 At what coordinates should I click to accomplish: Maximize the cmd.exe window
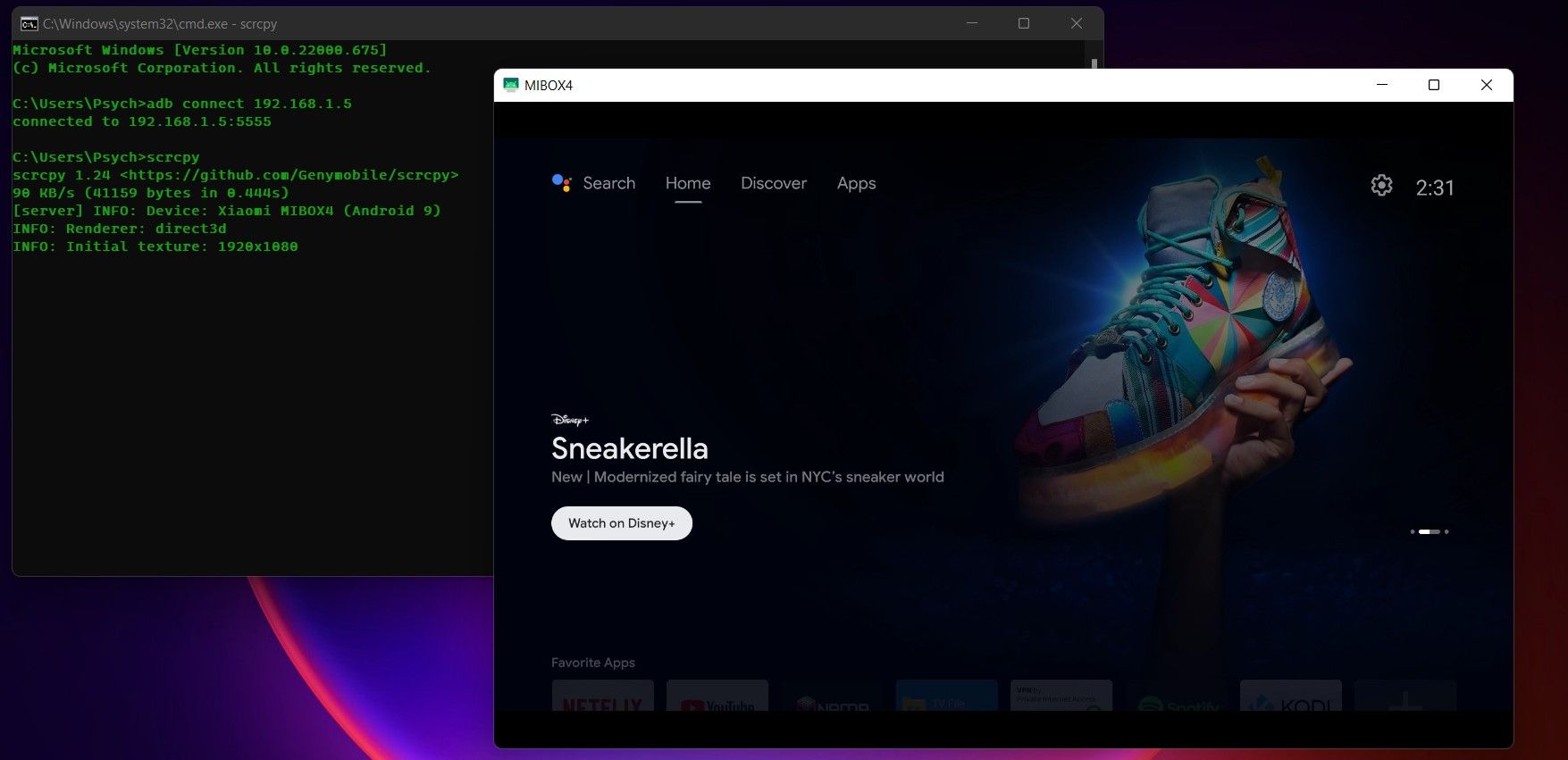pyautogui.click(x=1024, y=23)
